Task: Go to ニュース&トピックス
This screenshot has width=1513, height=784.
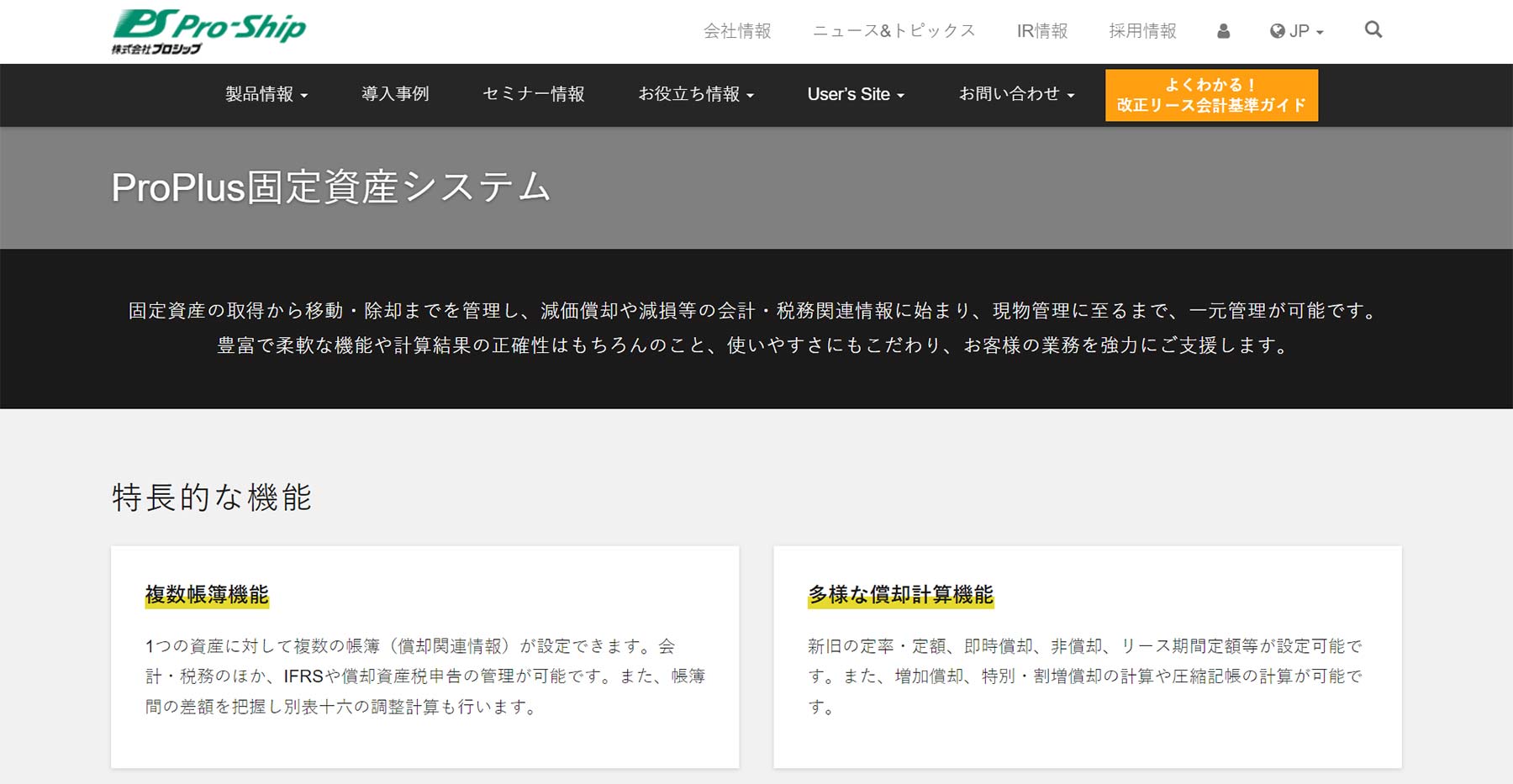Action: click(894, 31)
